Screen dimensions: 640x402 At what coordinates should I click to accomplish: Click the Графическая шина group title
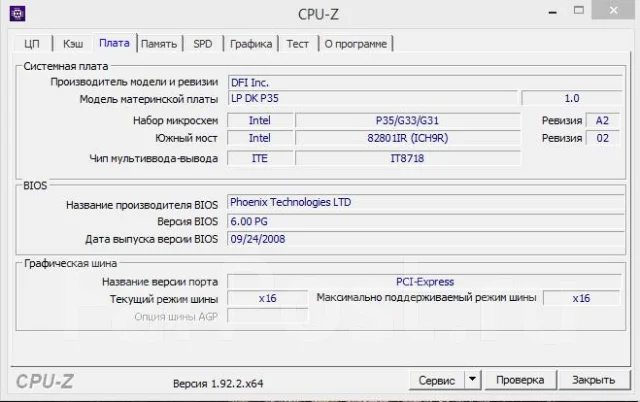point(71,264)
